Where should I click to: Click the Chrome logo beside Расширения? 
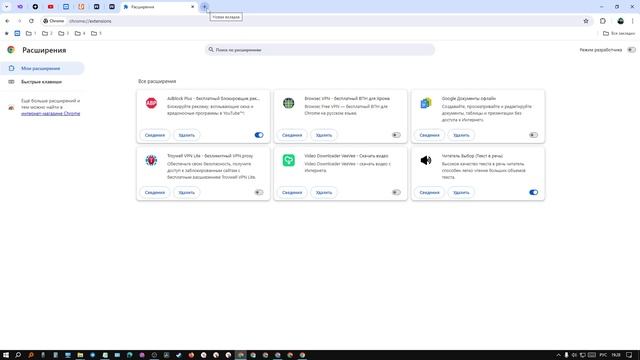(11, 50)
